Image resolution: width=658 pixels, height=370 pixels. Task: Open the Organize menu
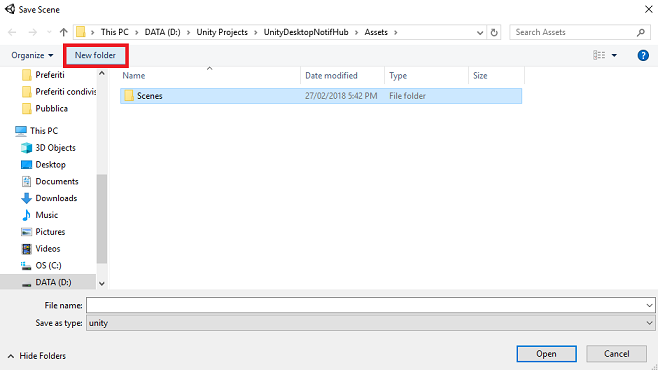pos(32,55)
